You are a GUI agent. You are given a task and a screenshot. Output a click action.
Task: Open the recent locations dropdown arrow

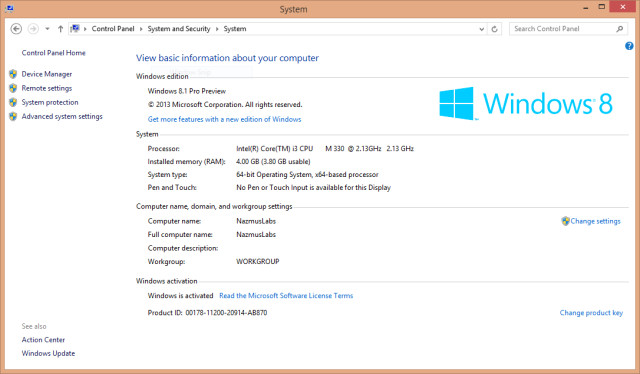click(47, 29)
